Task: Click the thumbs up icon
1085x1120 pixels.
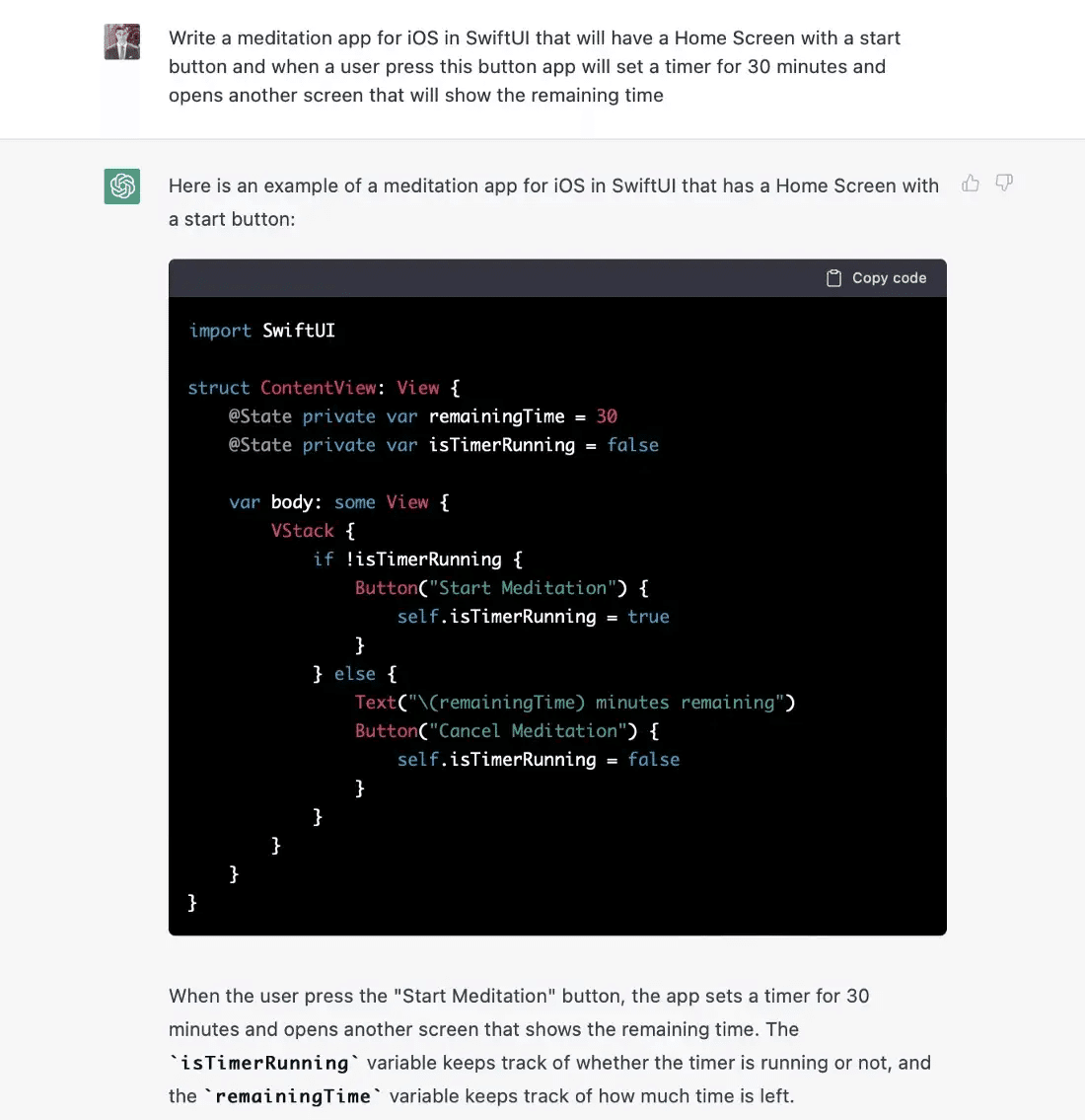Action: click(970, 184)
